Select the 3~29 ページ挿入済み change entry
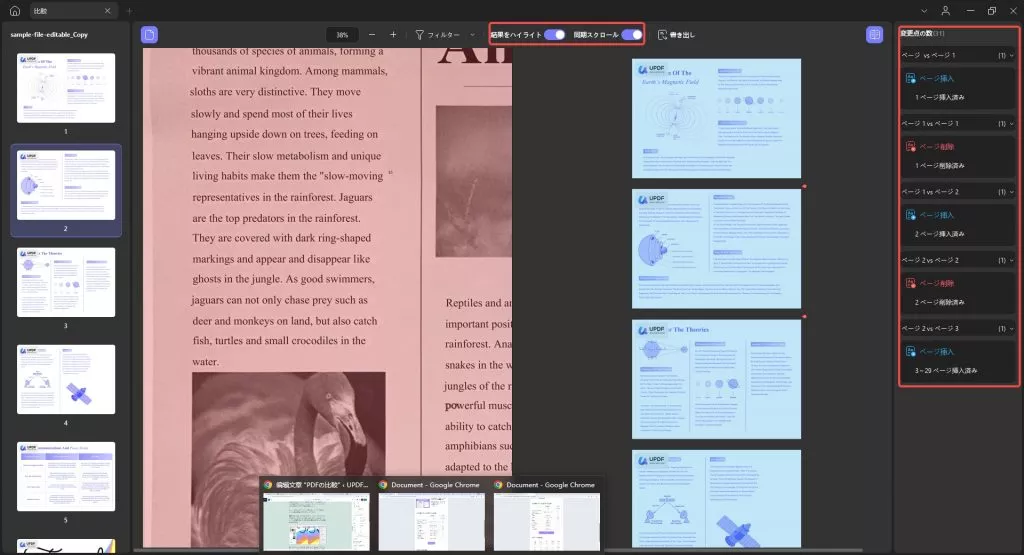Viewport: 1024px width, 555px height. point(946,370)
